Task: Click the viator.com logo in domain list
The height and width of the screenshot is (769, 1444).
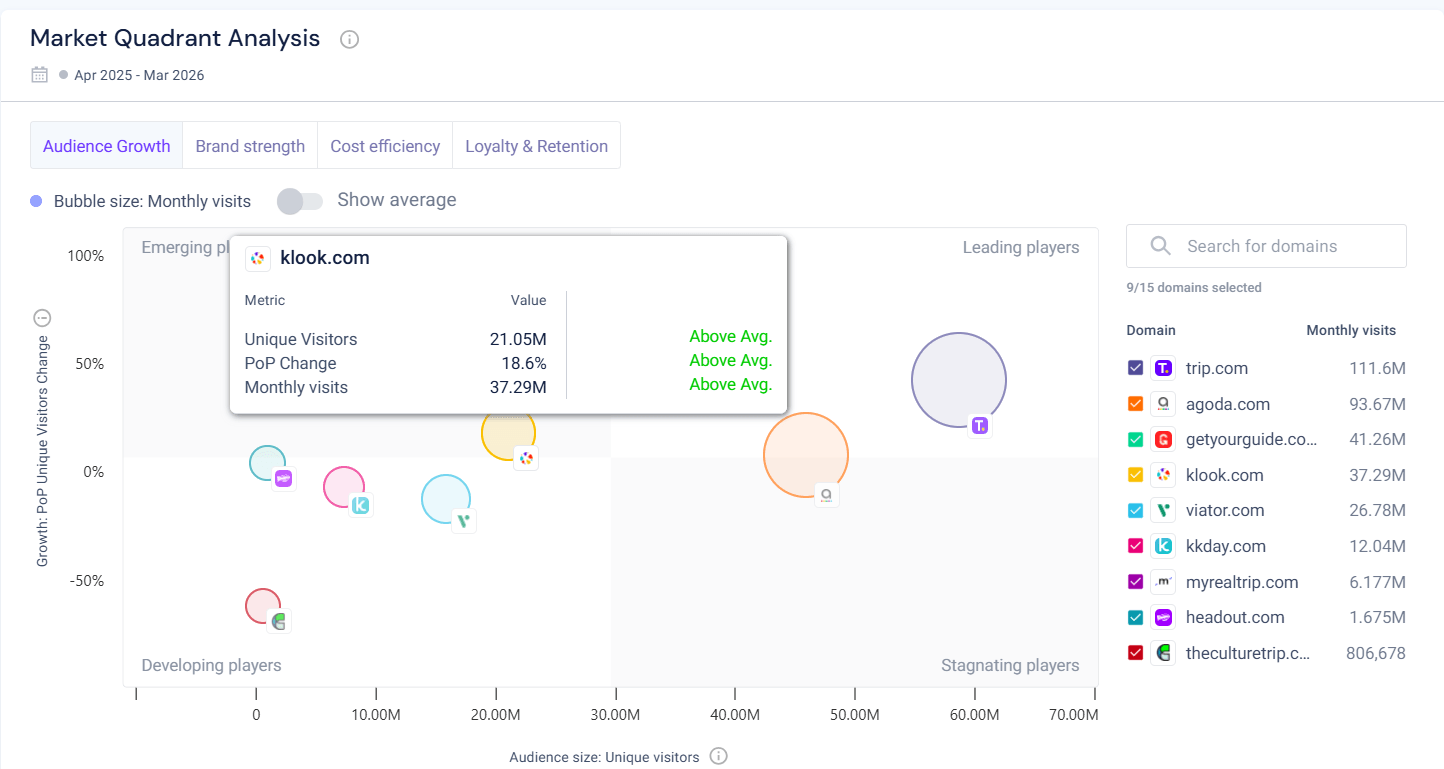Action: point(1163,510)
